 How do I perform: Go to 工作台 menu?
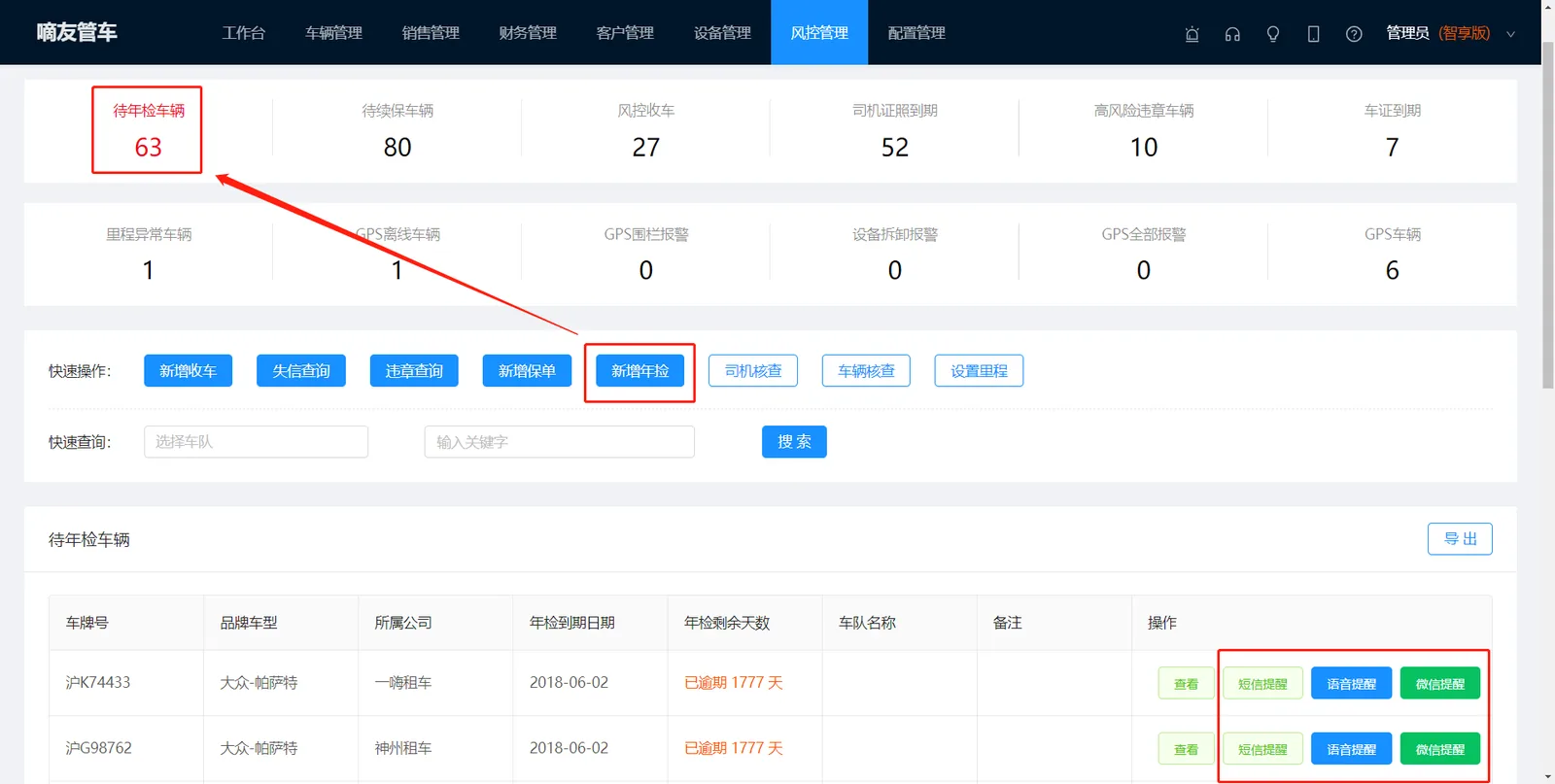point(243,33)
